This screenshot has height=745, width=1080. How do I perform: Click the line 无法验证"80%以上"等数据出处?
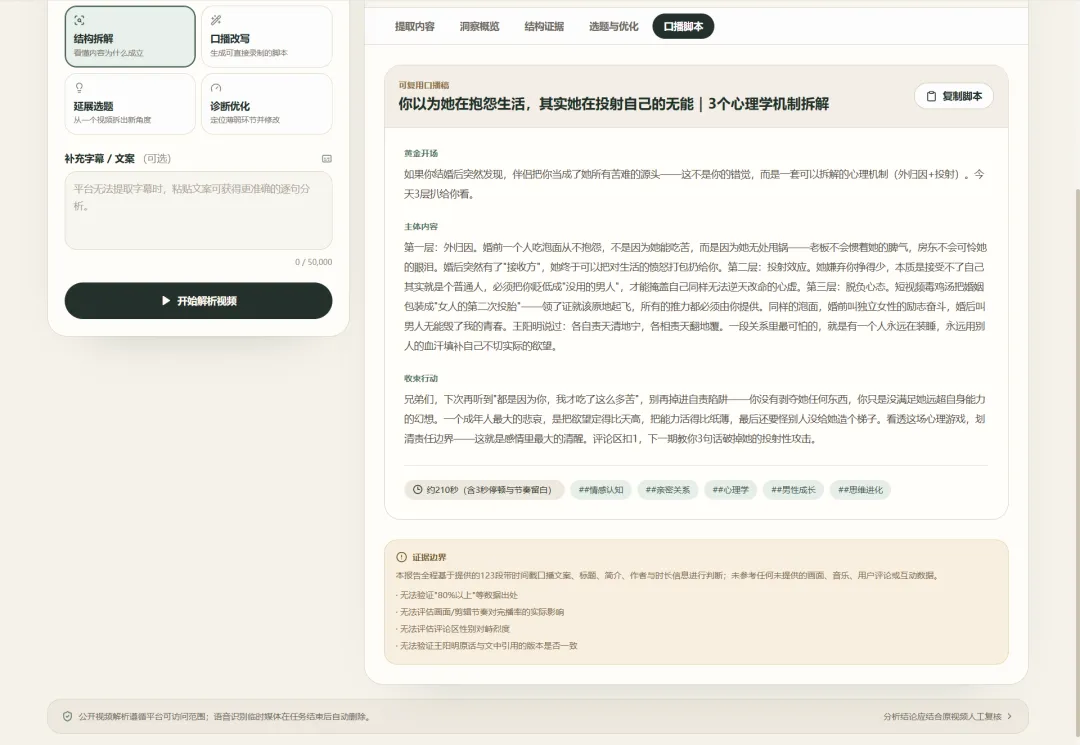(457, 595)
